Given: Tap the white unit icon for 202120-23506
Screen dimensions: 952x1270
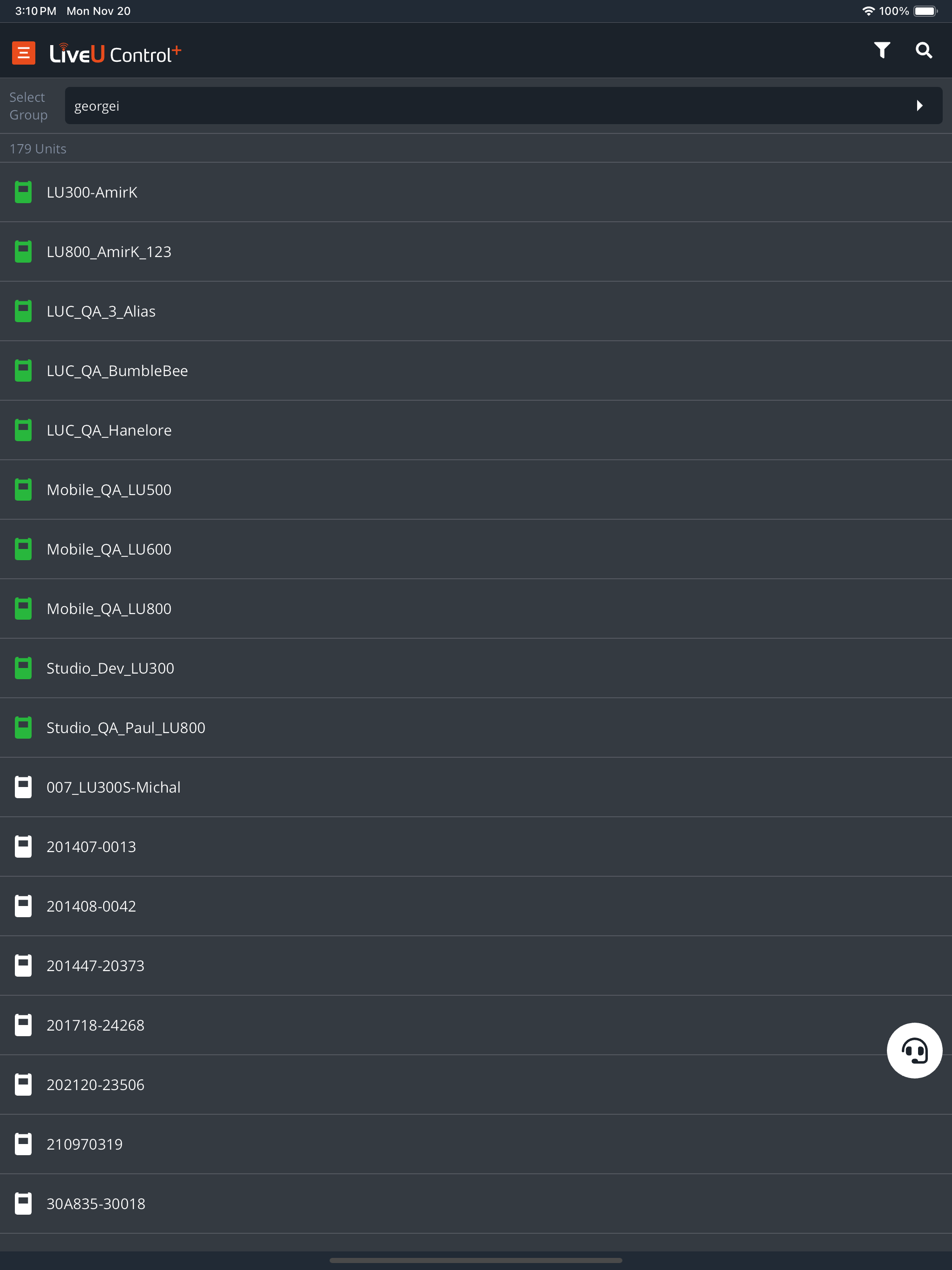Looking at the screenshot, I should (23, 1085).
